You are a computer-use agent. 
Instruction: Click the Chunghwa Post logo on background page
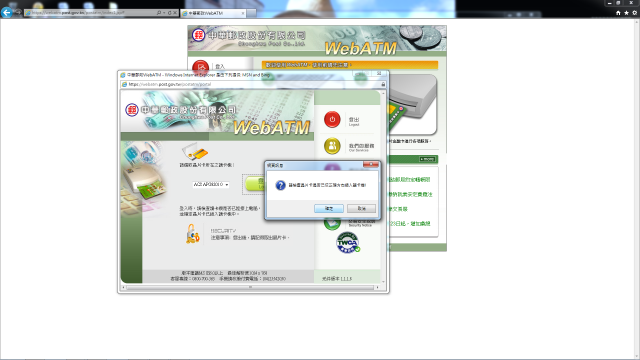tap(198, 35)
